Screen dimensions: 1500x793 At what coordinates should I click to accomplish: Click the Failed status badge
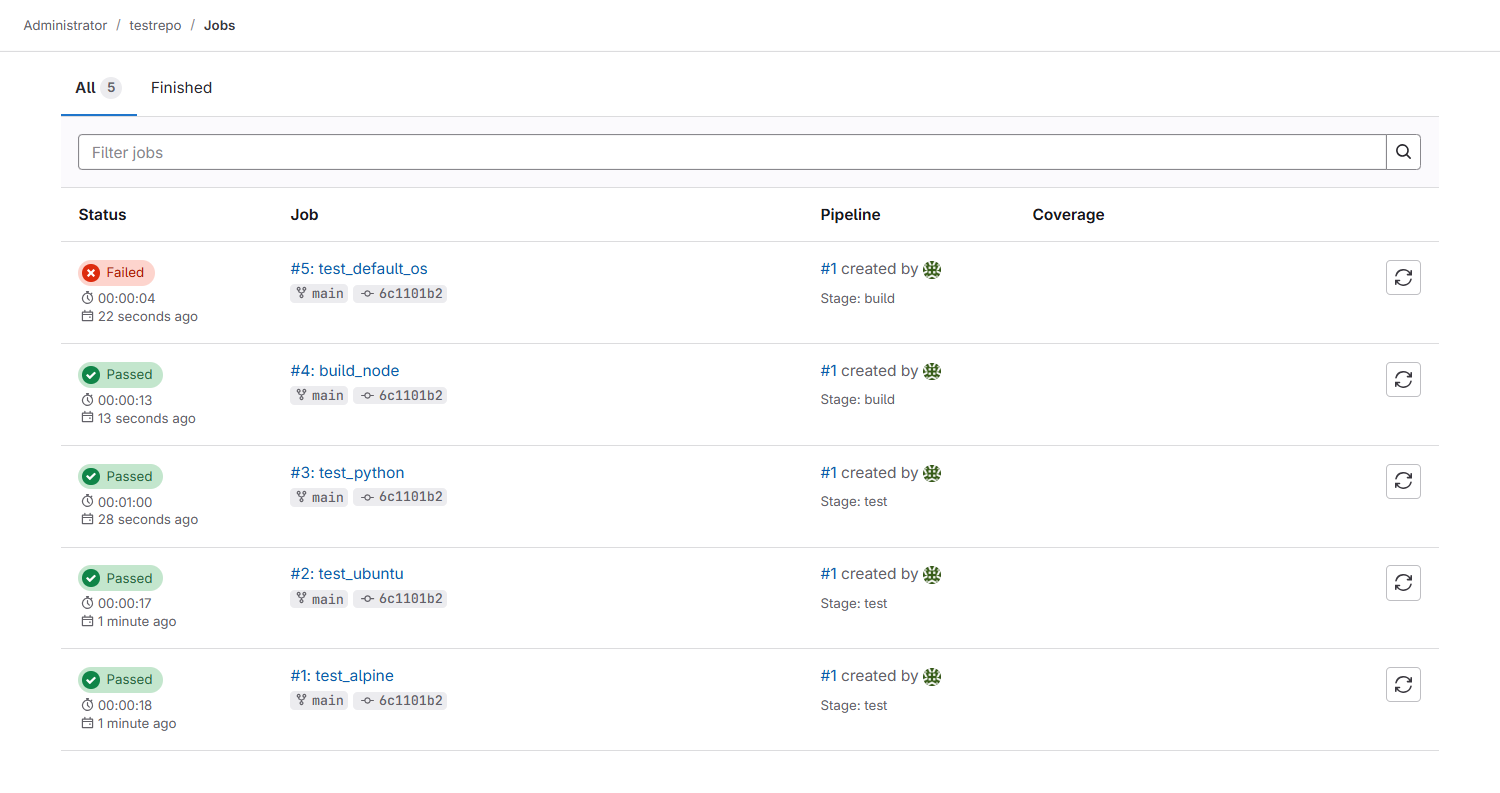click(x=116, y=273)
